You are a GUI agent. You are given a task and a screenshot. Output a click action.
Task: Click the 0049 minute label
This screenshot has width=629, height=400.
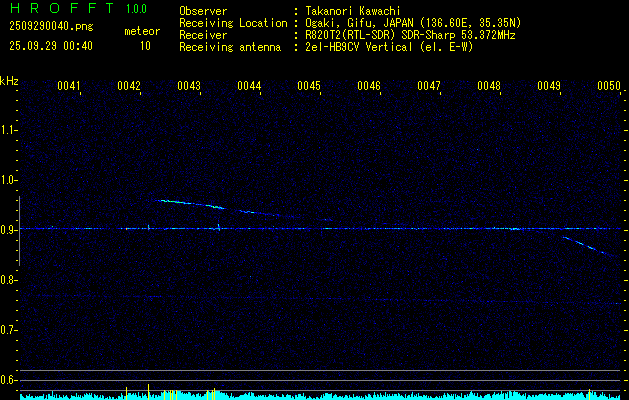[x=549, y=87]
